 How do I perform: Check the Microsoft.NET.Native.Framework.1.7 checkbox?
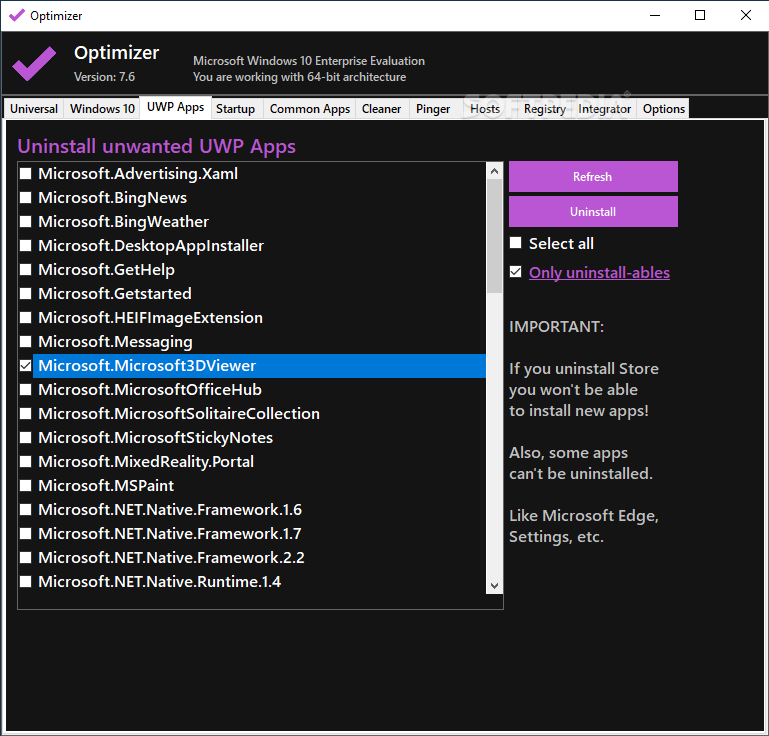tap(26, 534)
